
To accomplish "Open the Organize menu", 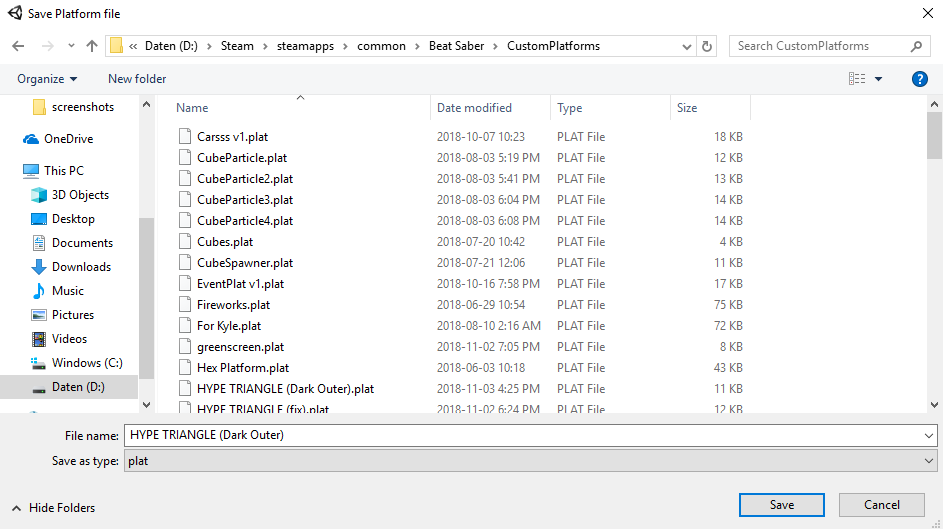I will pyautogui.click(x=47, y=79).
